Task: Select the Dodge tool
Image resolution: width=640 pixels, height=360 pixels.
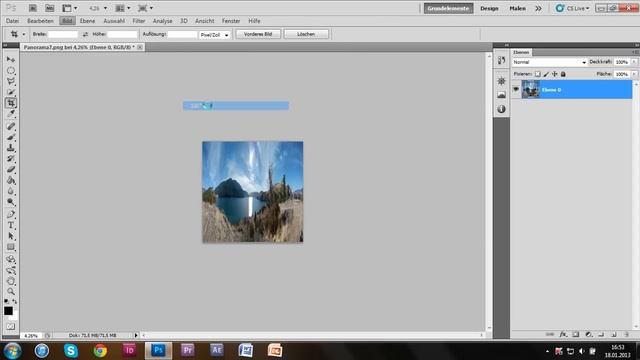Action: click(x=11, y=202)
